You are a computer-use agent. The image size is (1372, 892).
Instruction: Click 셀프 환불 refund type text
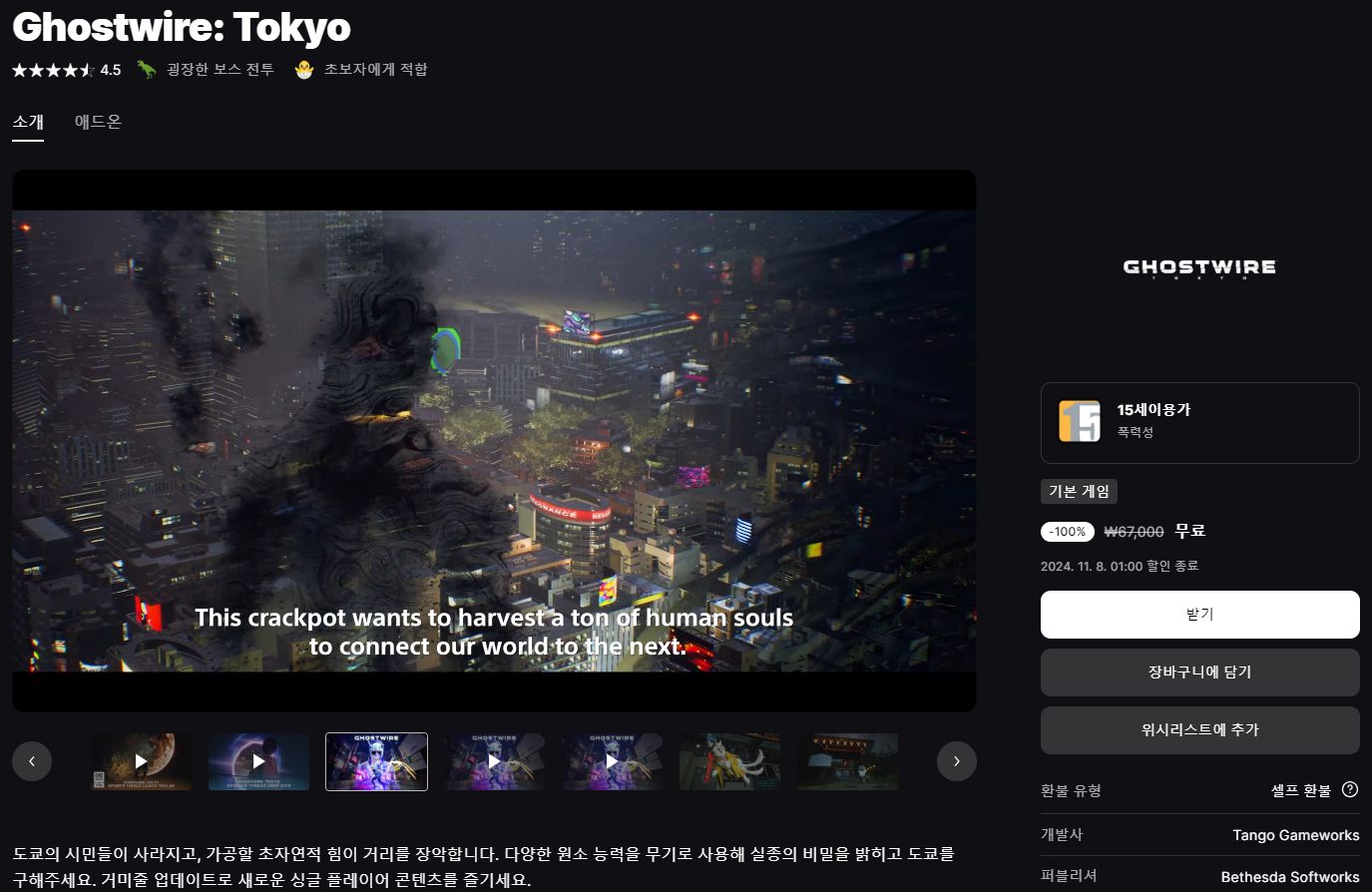tap(1301, 790)
